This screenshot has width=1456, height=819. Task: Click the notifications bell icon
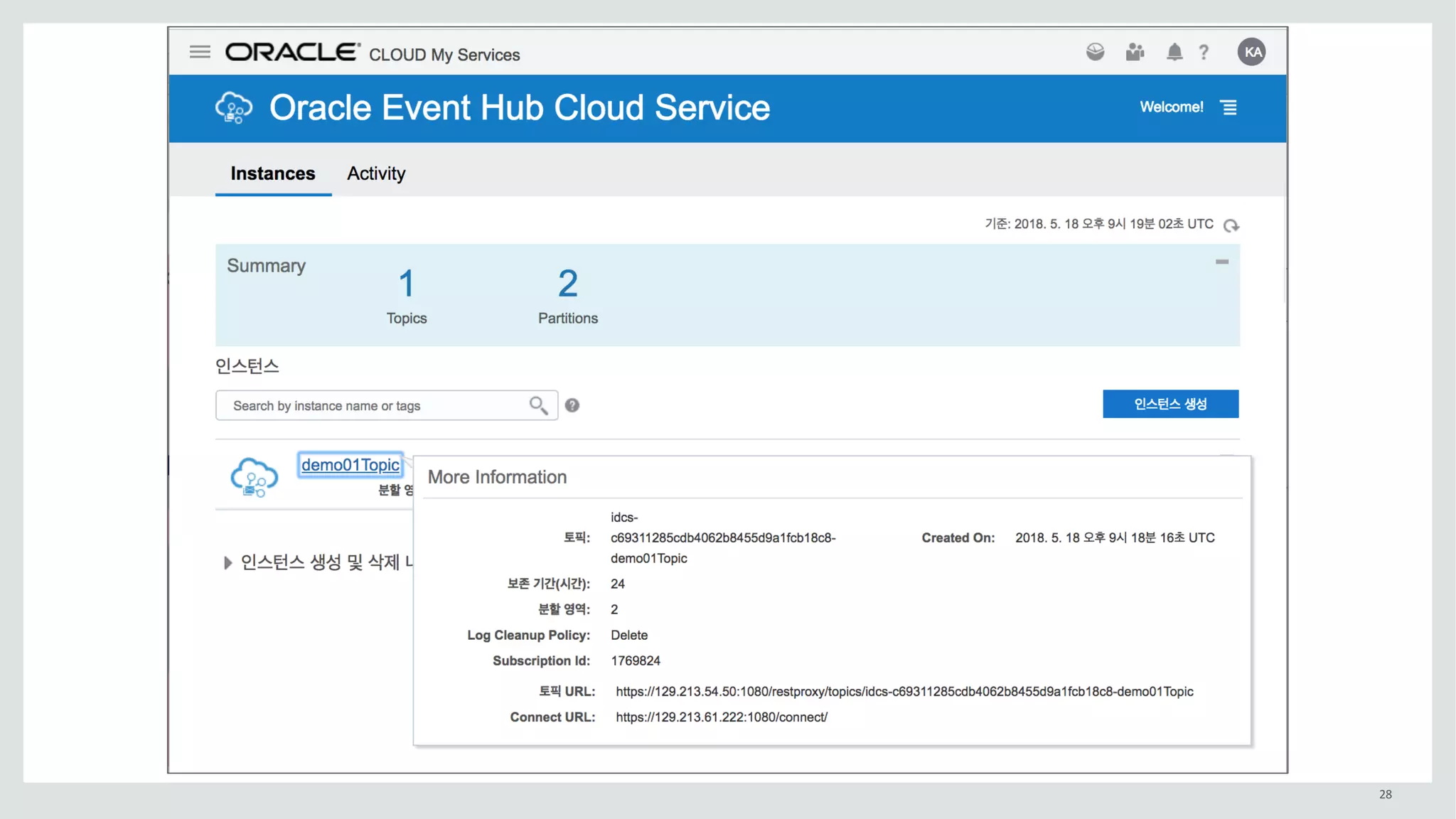(x=1174, y=52)
